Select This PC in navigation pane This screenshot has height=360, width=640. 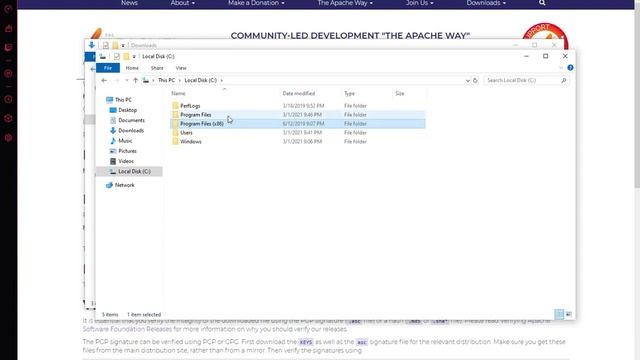(x=123, y=100)
